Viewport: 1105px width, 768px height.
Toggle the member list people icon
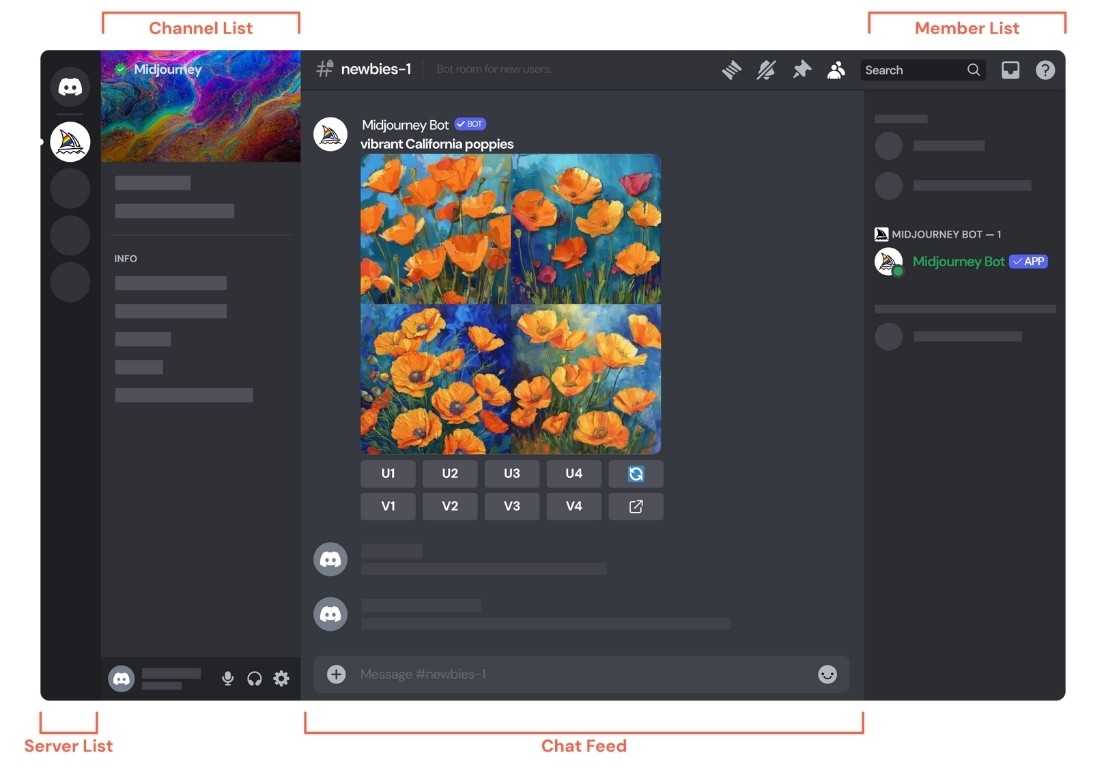click(x=836, y=70)
